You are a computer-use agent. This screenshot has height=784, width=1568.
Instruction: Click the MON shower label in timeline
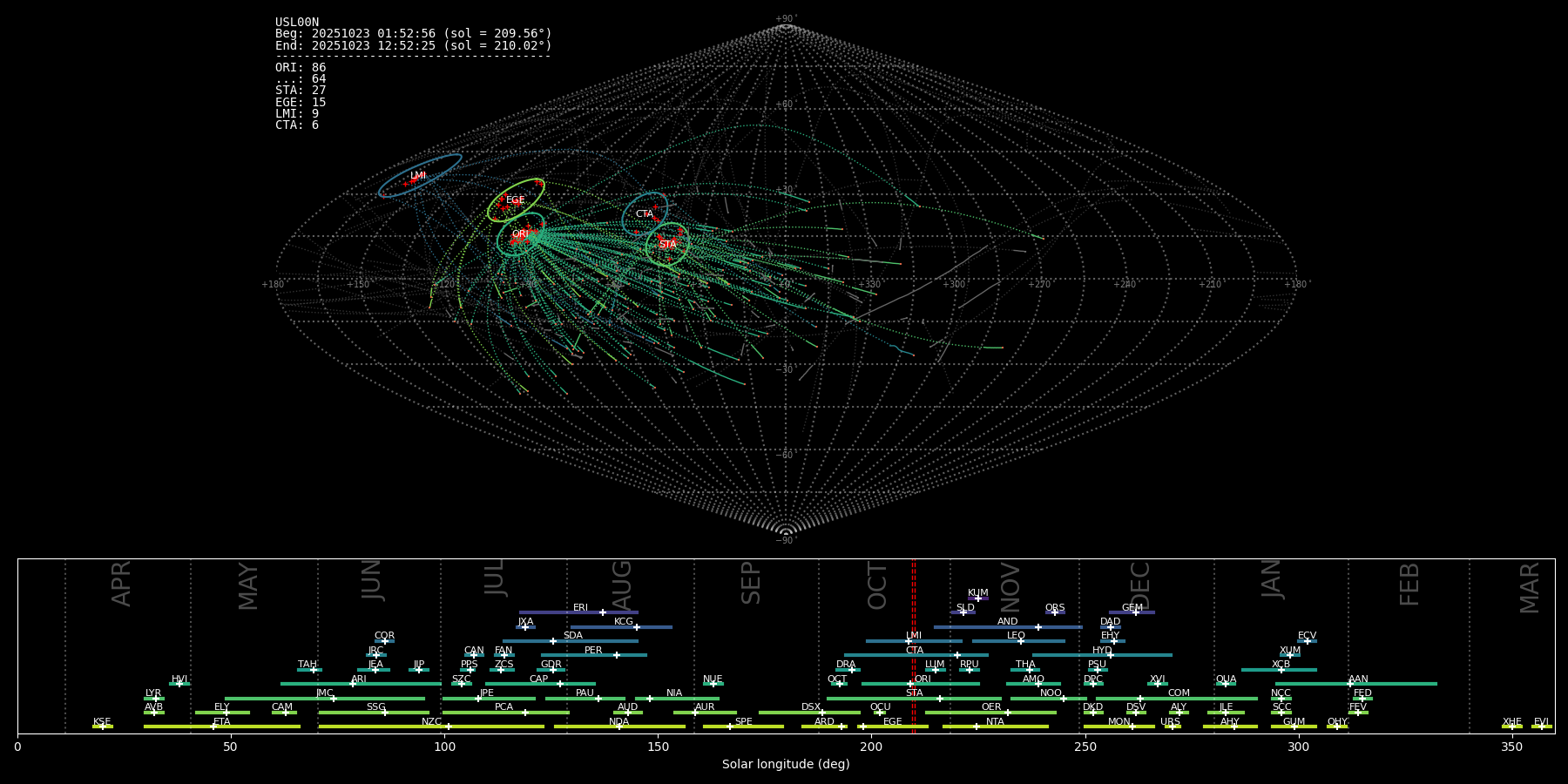coord(1119,722)
